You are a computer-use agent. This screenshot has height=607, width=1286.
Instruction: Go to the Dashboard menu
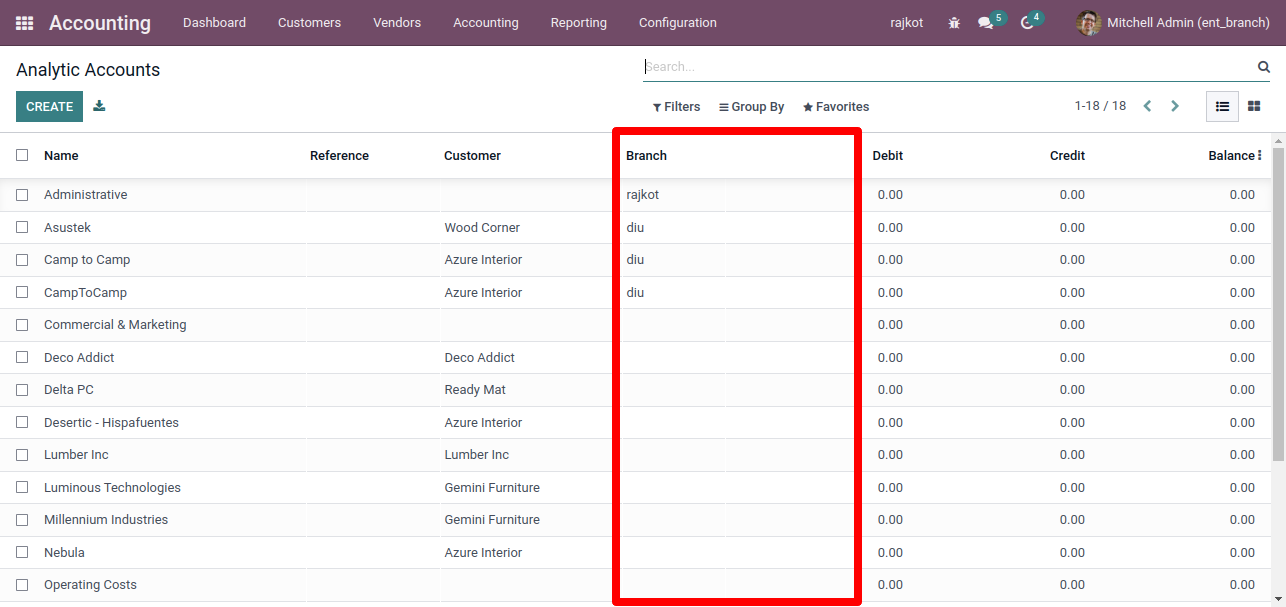coord(214,23)
